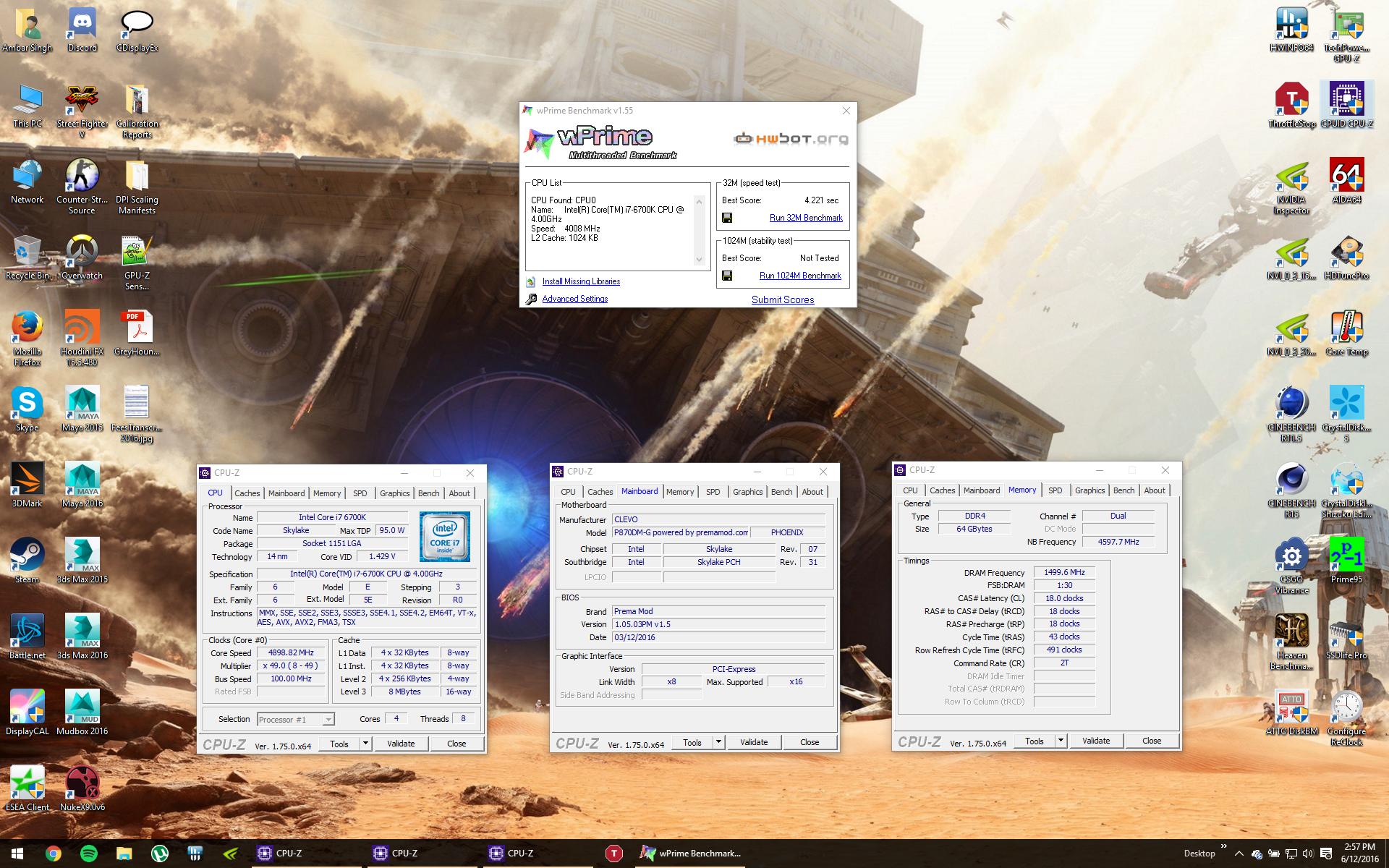Launch Core Temp from the desktop
This screenshot has height=868, width=1389.
click(1346, 333)
